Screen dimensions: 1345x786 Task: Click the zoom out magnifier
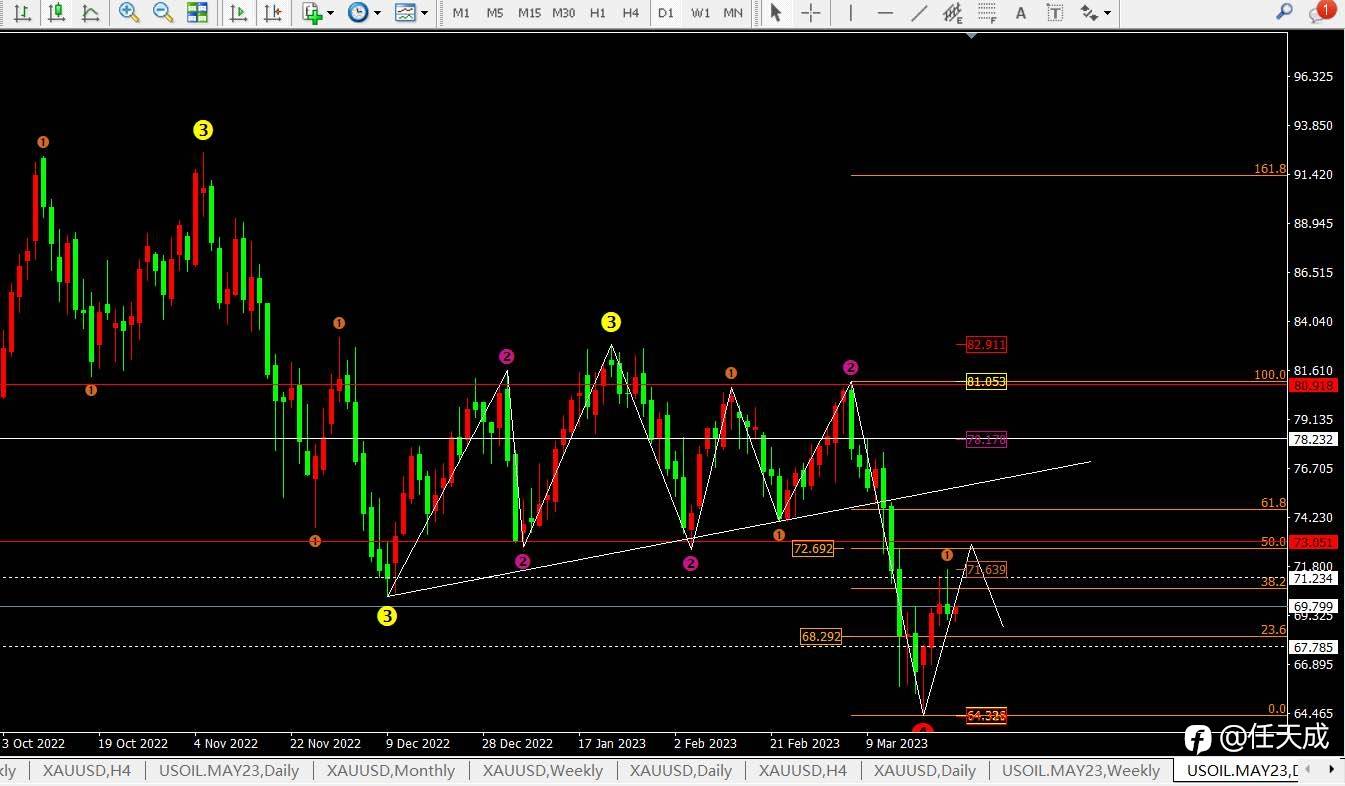[x=163, y=13]
